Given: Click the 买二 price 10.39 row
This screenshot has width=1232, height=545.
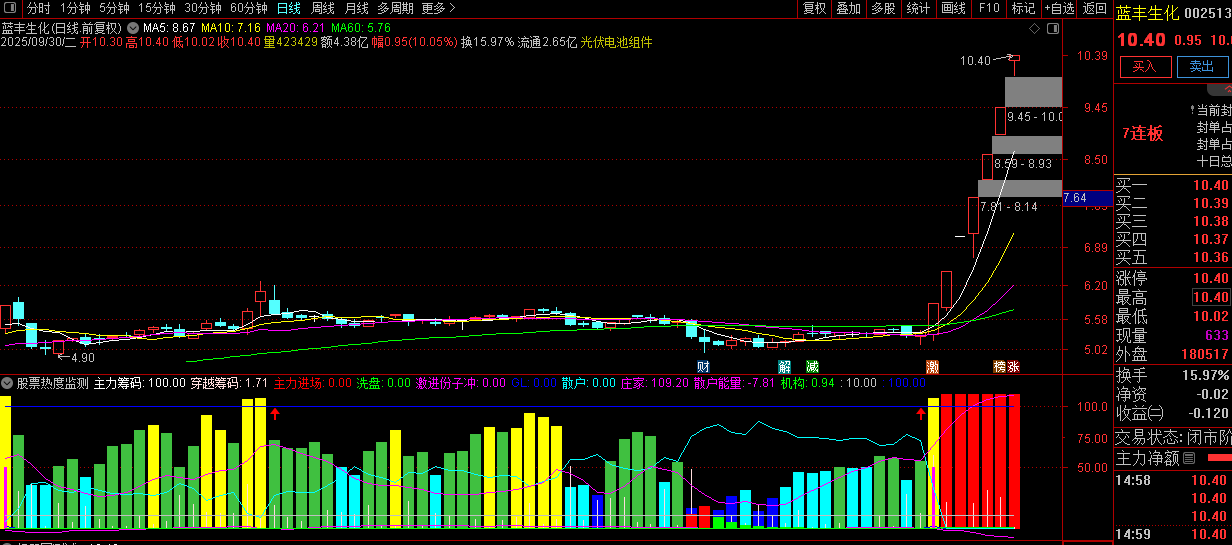Looking at the screenshot, I should point(1172,203).
